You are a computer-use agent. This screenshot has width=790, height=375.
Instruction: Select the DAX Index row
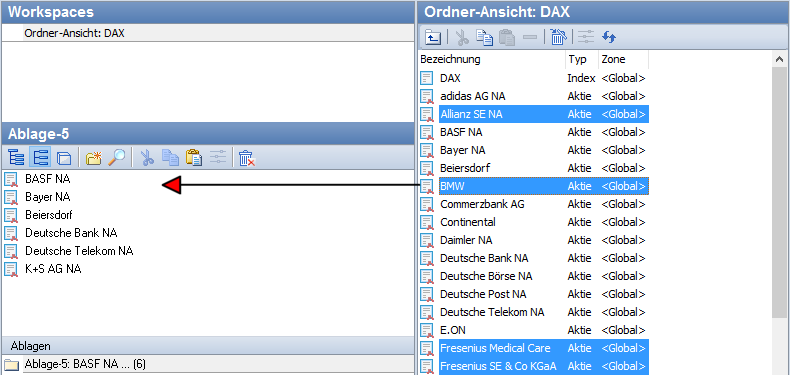point(534,78)
